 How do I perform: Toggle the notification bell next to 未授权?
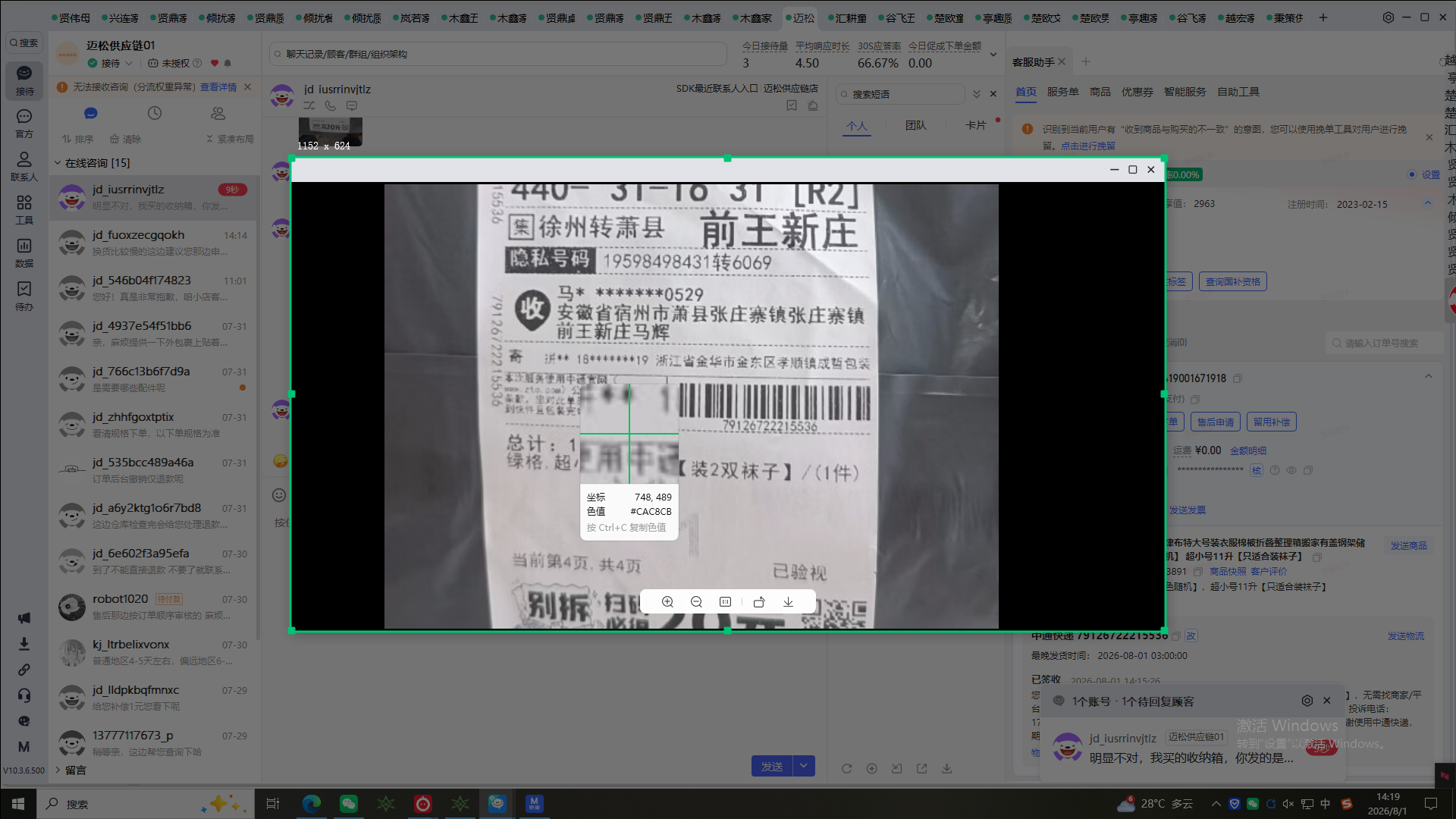(x=227, y=64)
